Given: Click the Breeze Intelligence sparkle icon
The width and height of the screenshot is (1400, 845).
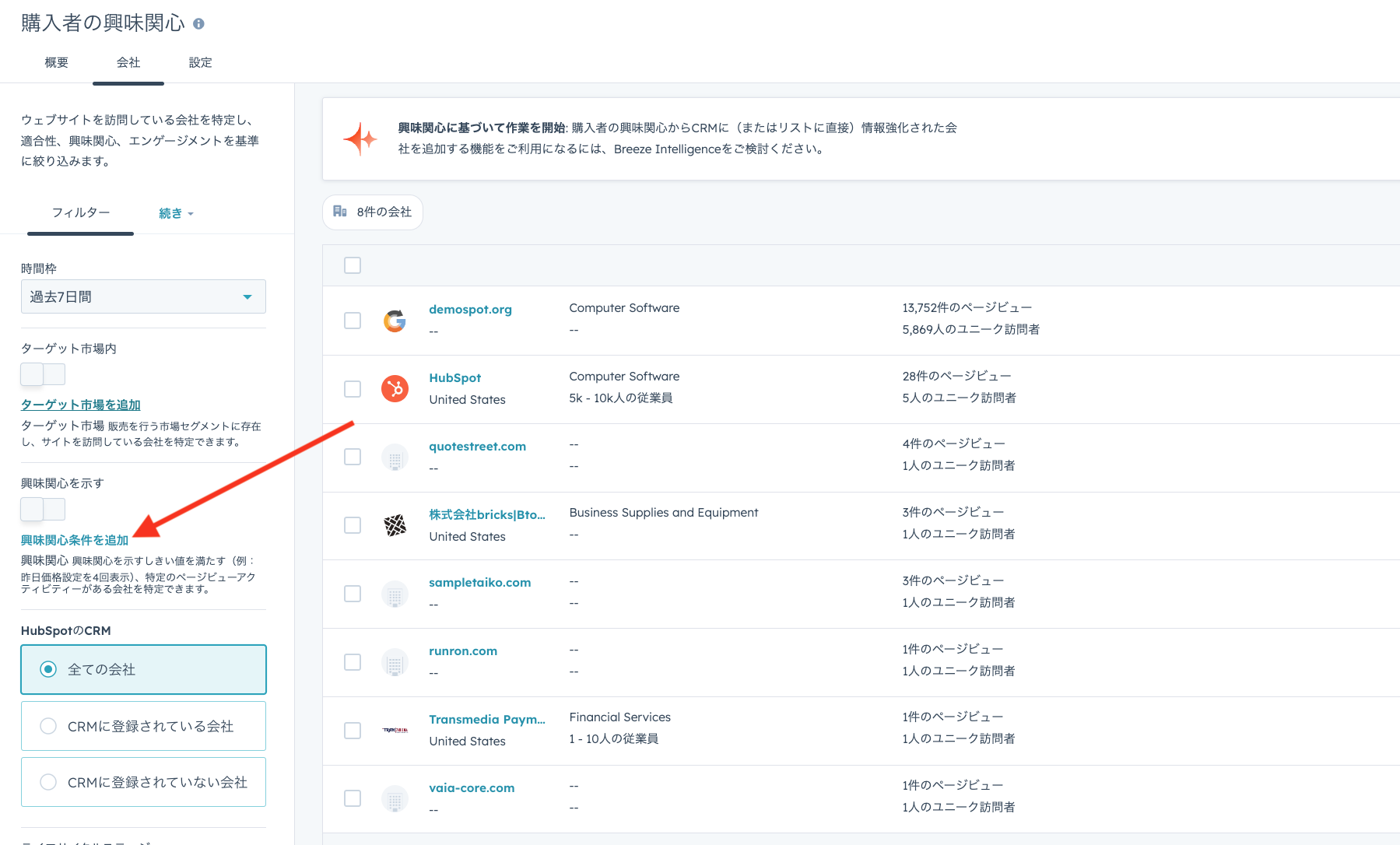Looking at the screenshot, I should [360, 138].
